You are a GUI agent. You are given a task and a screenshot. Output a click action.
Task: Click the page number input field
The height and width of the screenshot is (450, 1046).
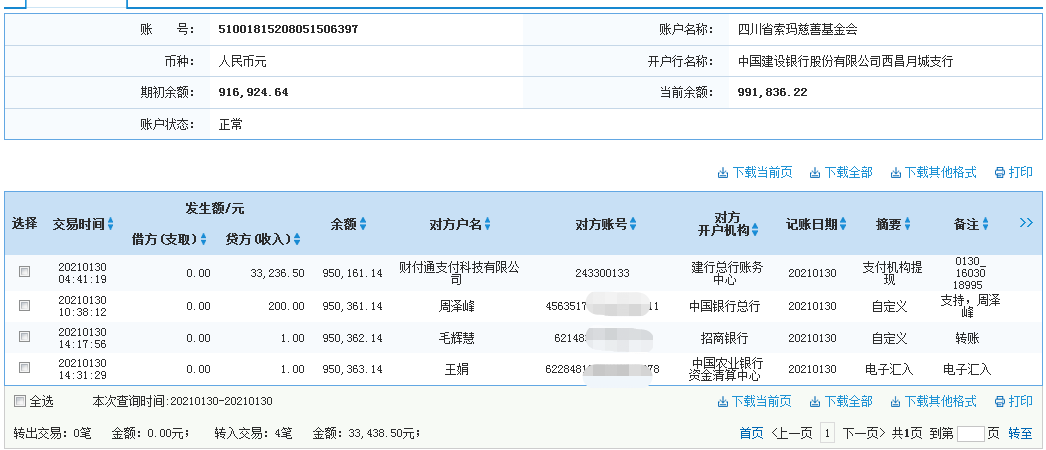point(971,434)
